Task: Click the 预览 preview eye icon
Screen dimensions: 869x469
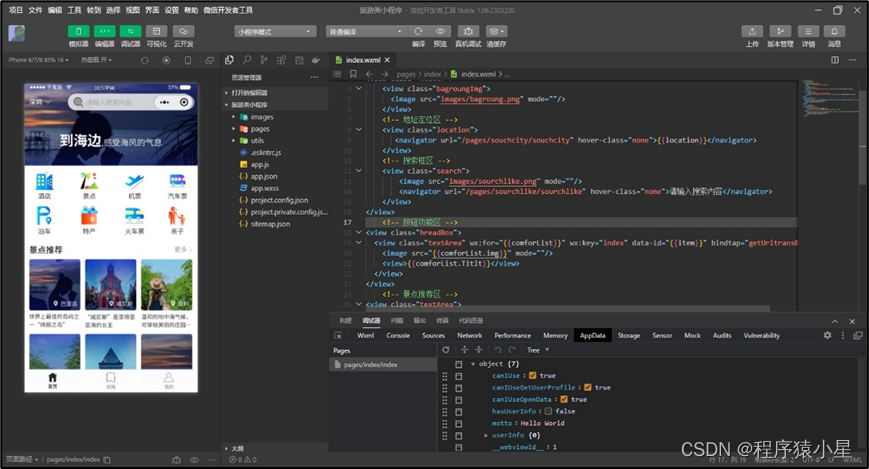Action: coord(440,32)
